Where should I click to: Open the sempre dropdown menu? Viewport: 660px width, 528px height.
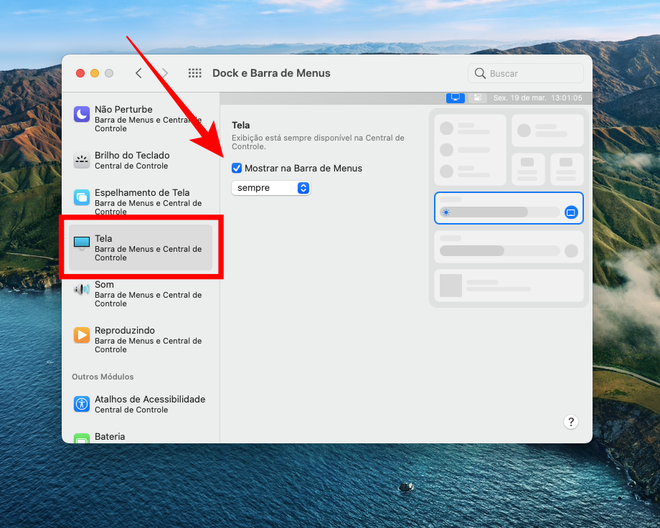tap(271, 188)
